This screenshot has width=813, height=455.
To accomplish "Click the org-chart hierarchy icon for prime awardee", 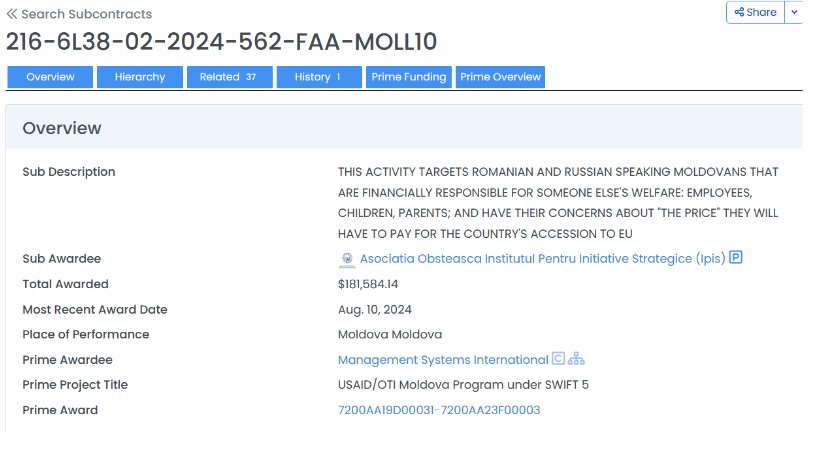I will 577,359.
